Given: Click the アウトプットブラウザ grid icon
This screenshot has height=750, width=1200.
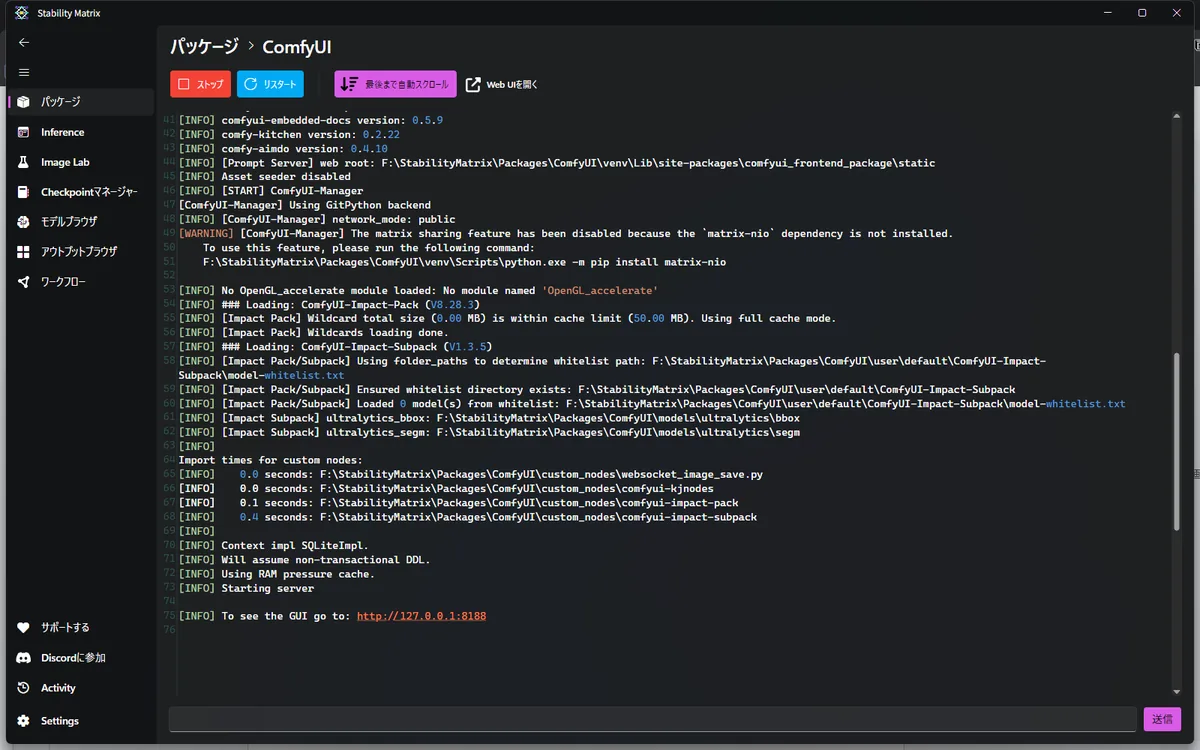Looking at the screenshot, I should click(24, 252).
